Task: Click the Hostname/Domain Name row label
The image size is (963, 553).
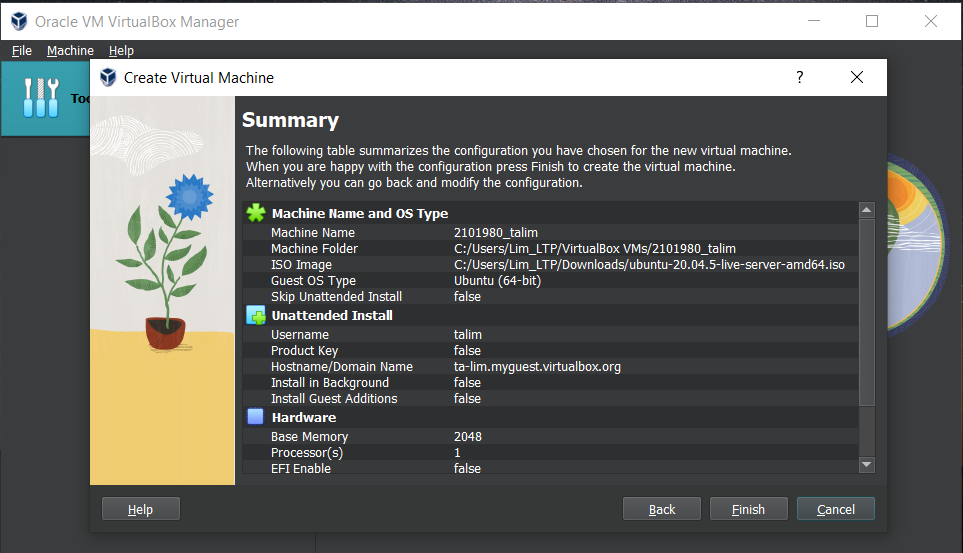Action: (x=341, y=366)
